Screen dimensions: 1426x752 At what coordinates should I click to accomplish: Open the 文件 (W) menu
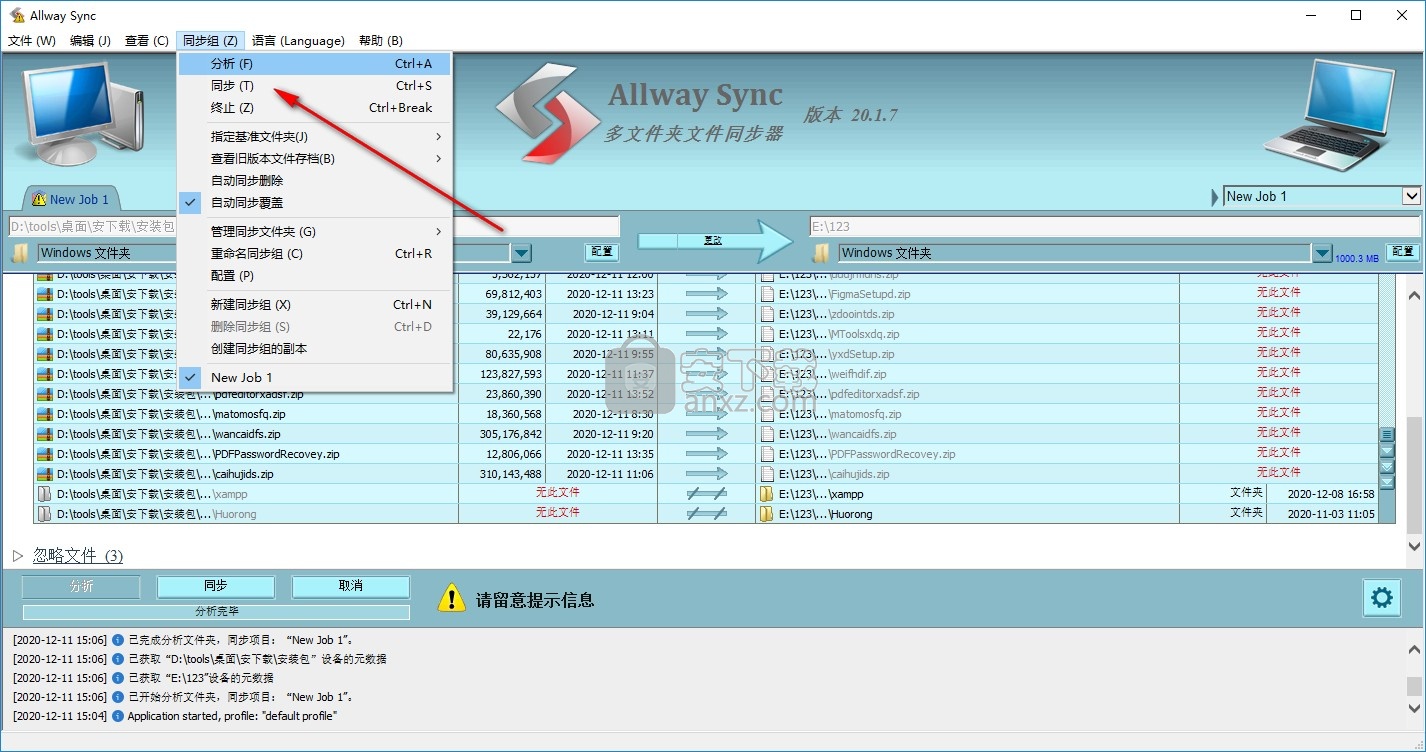tap(32, 41)
